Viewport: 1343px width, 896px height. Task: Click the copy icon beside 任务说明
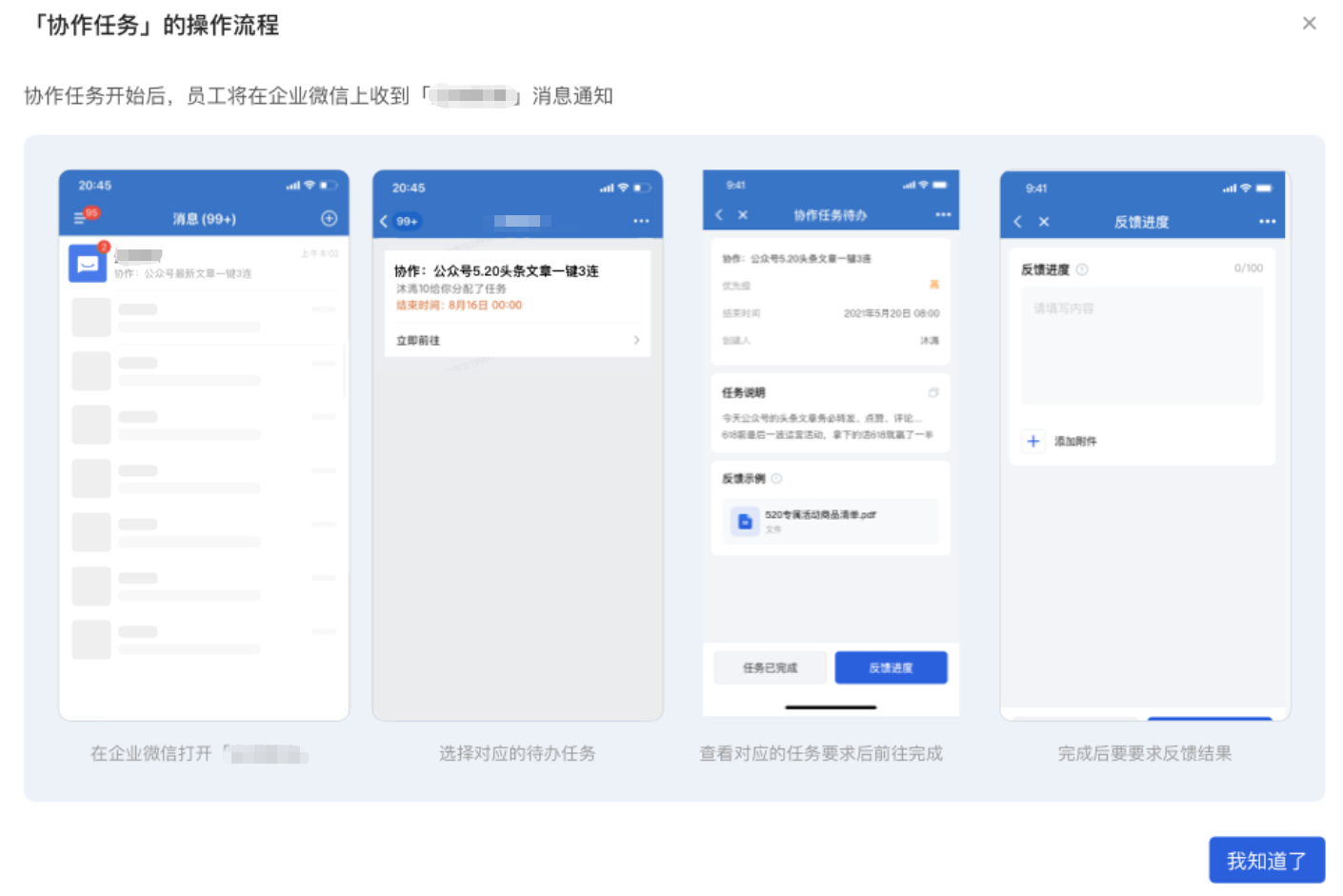coord(933,392)
